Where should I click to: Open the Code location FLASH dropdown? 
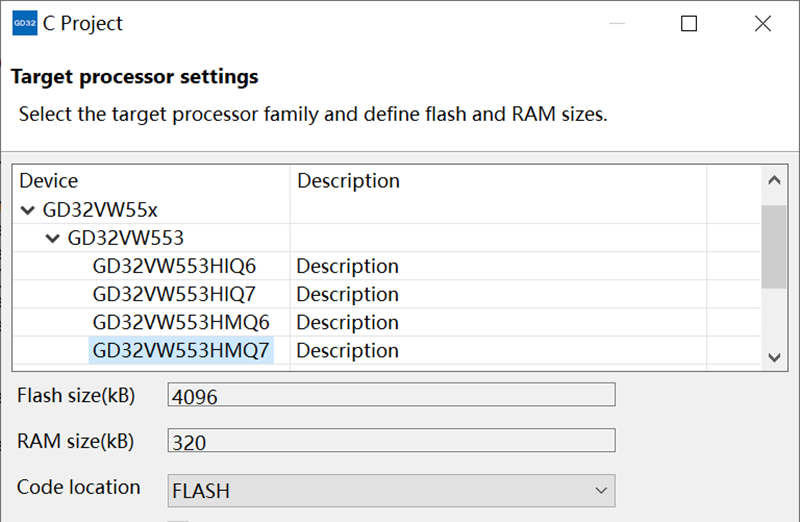(x=391, y=490)
